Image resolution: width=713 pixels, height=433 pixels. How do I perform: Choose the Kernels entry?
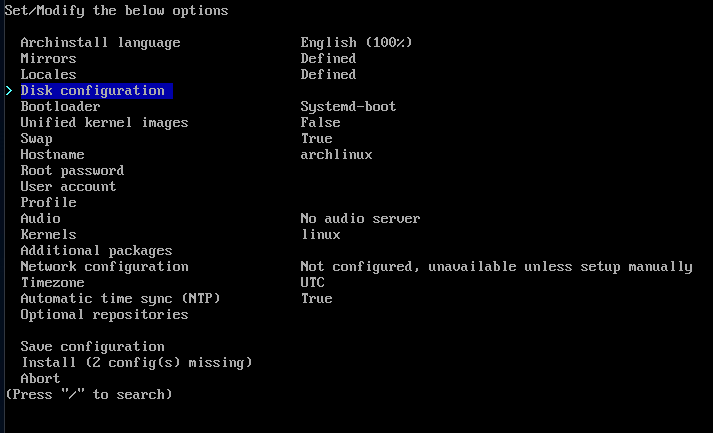[x=48, y=235]
